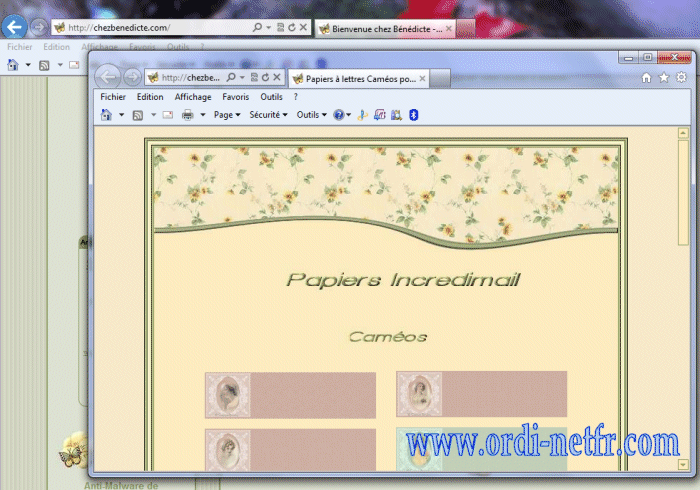The height and width of the screenshot is (490, 700).
Task: Click the yellow and blue add-on icon in the command bar
Action: [362, 115]
